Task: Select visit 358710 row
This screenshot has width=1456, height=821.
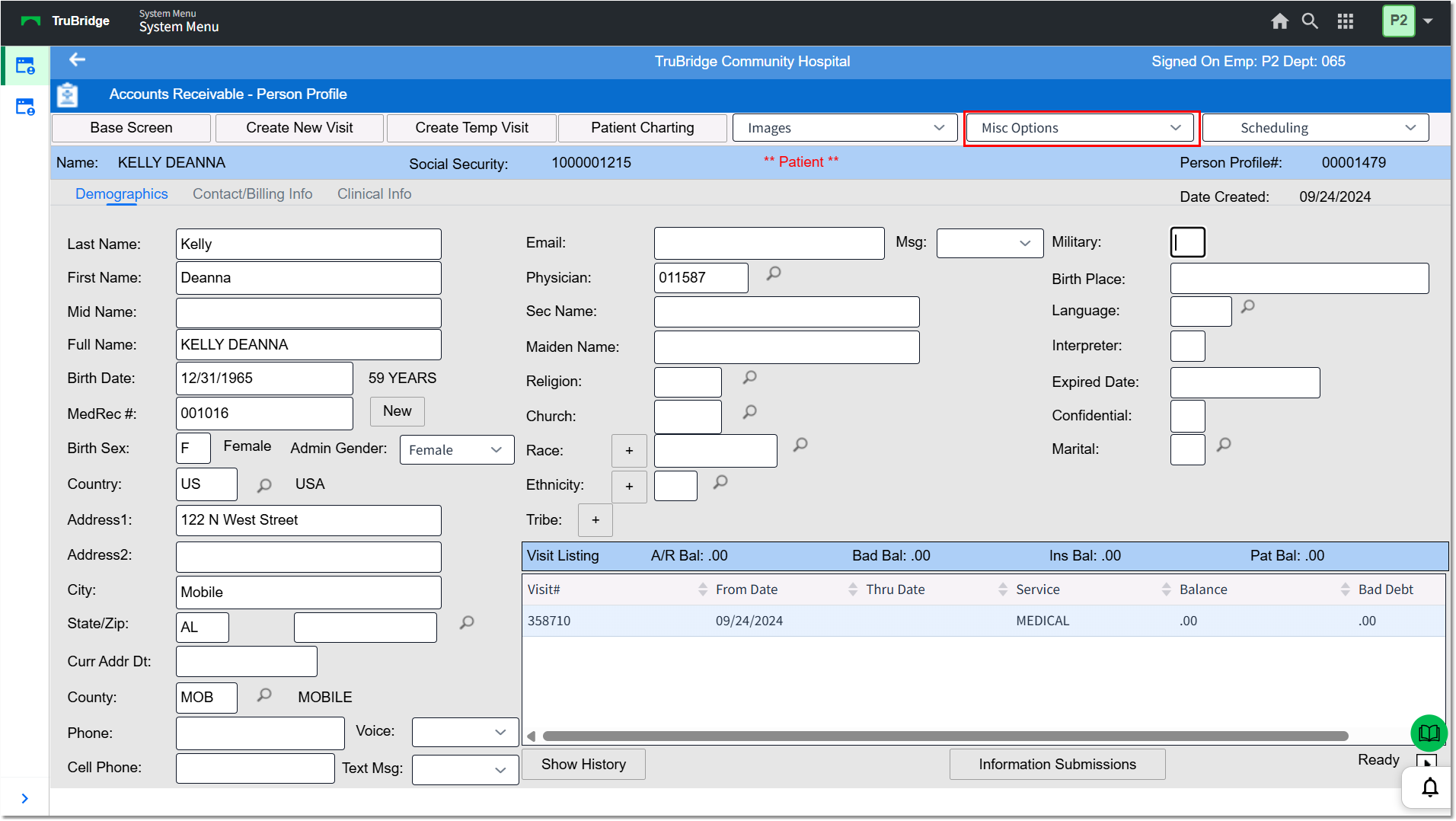Action: tap(984, 621)
